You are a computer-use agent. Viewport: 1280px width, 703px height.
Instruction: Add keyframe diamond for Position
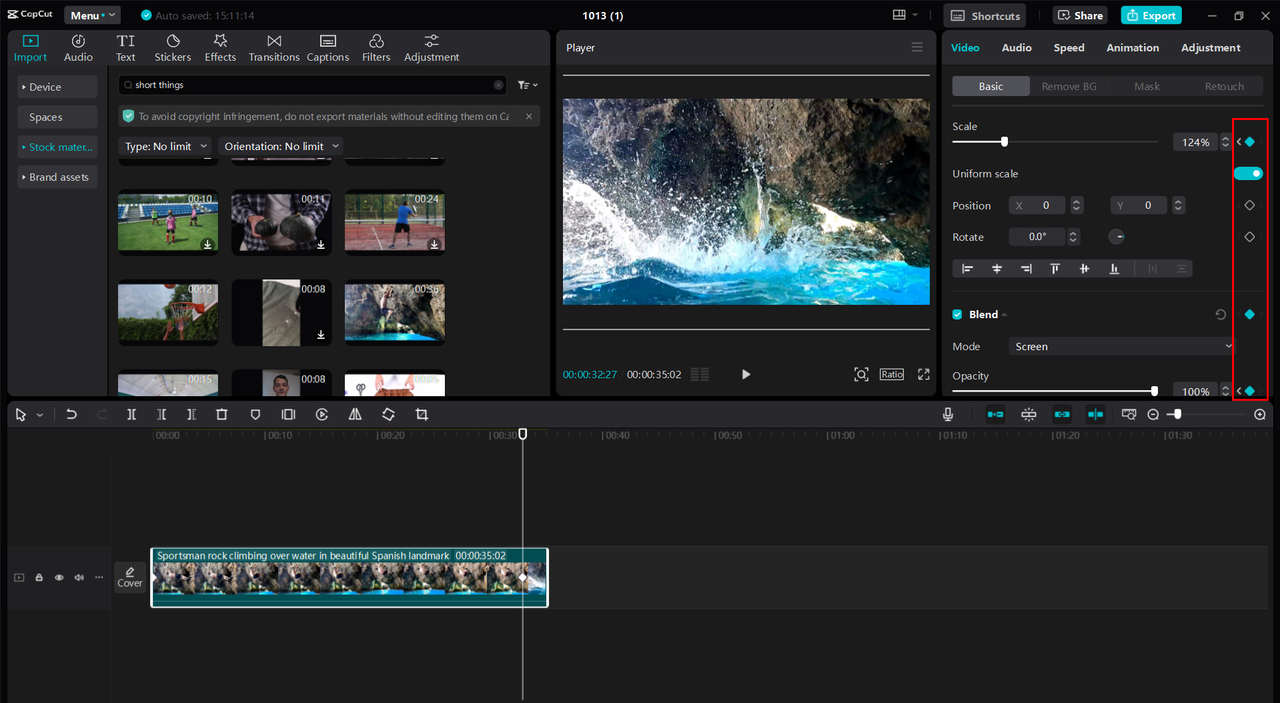coord(1249,205)
